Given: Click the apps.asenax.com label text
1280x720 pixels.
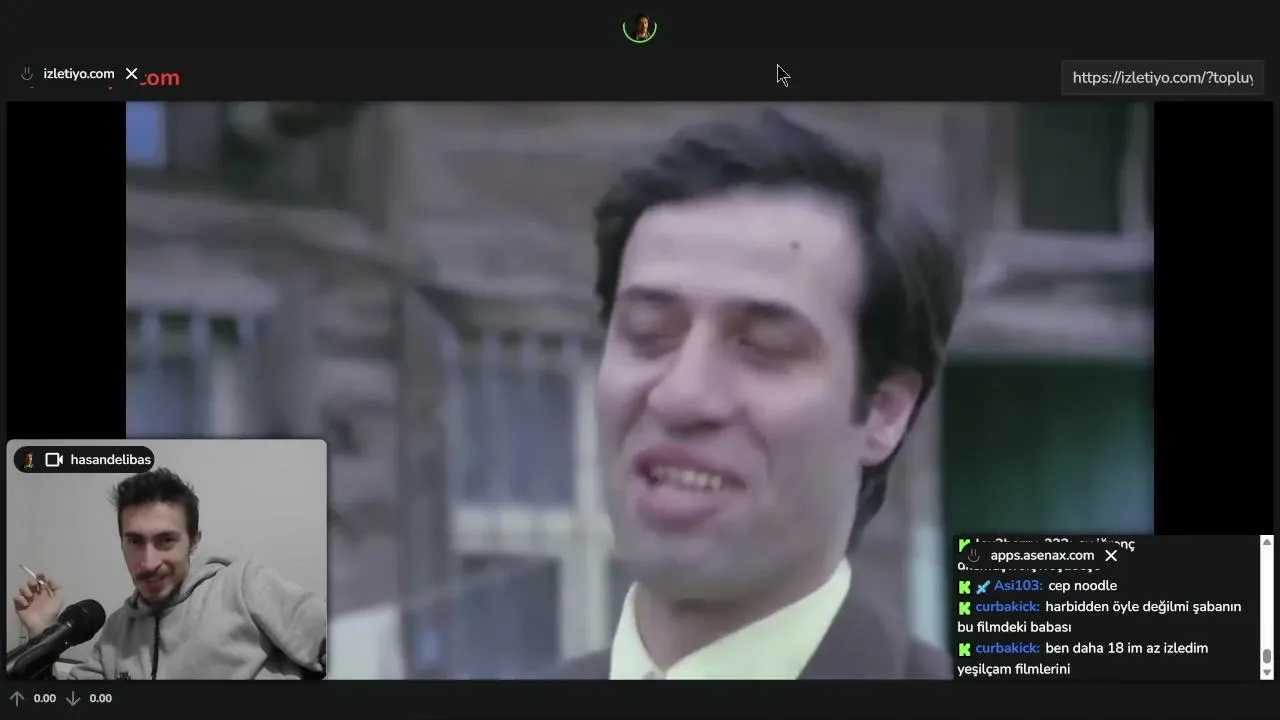Looking at the screenshot, I should [1042, 555].
